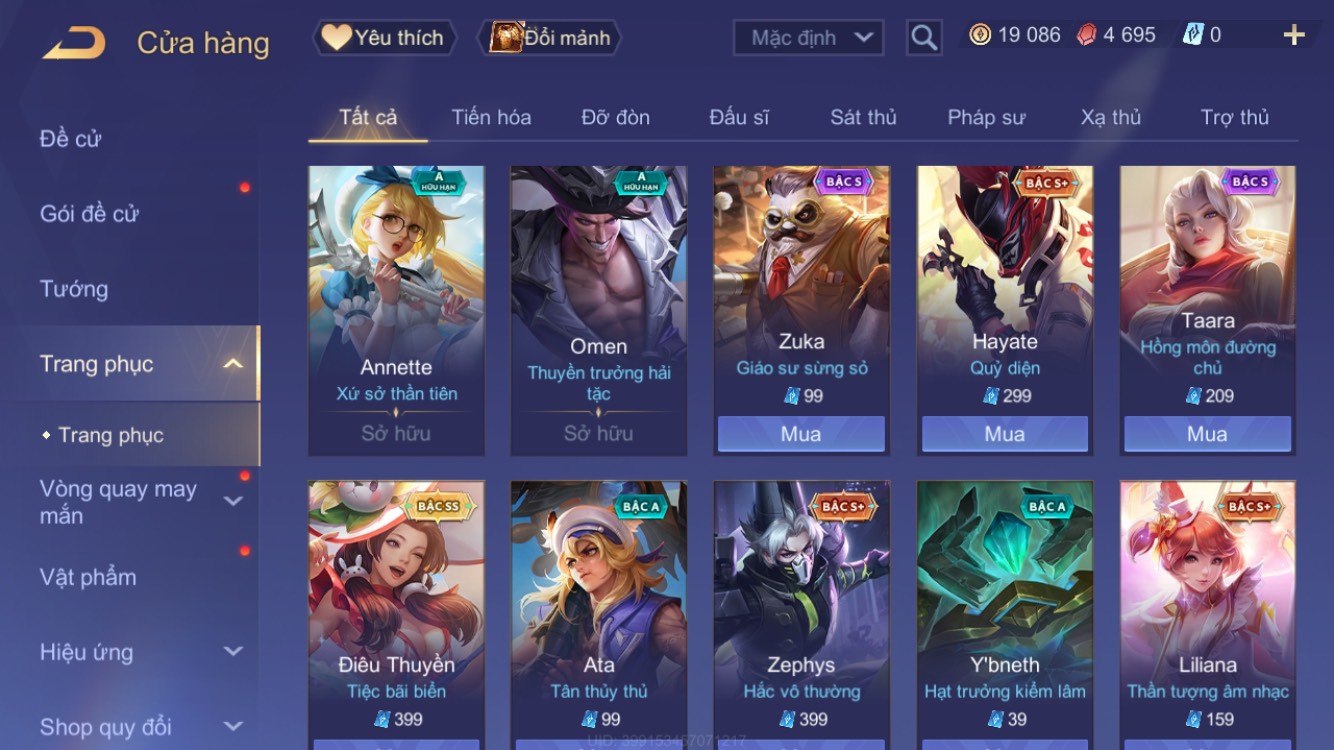Switch to the Tiến hóa tab
1334x750 pixels.
pyautogui.click(x=491, y=117)
